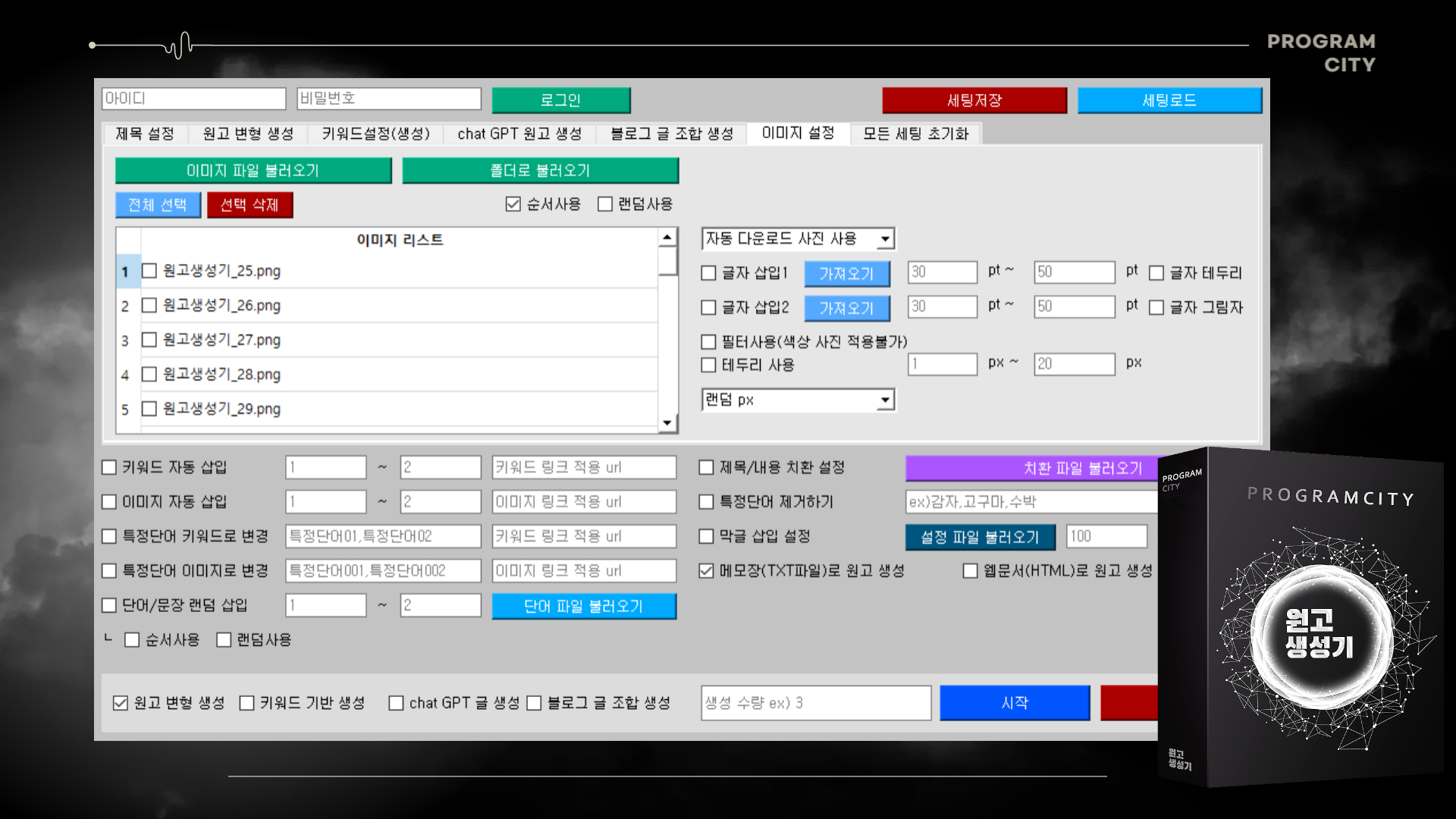1456x819 pixels.
Task: Click the green 로그인 button
Action: click(560, 100)
